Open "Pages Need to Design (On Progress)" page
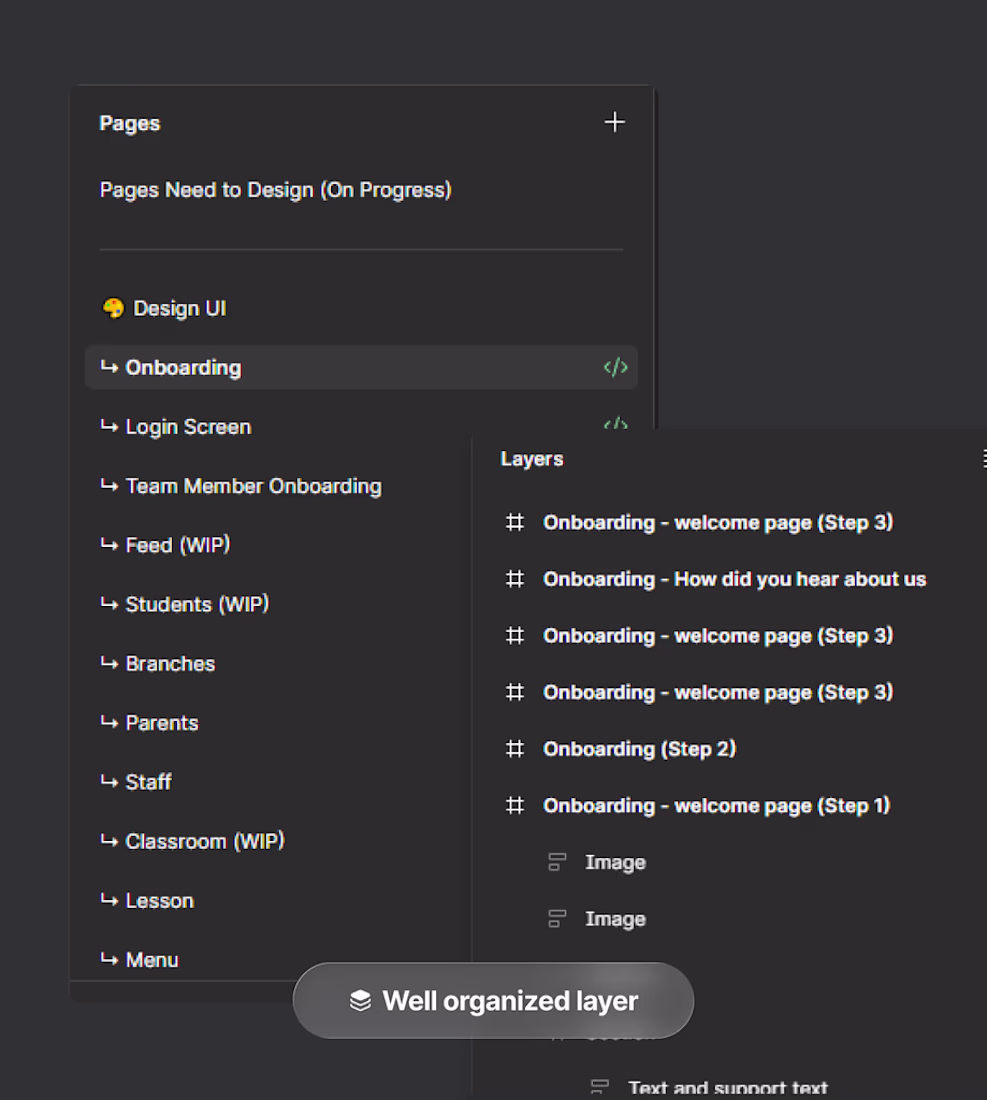Viewport: 987px width, 1100px height. point(275,190)
